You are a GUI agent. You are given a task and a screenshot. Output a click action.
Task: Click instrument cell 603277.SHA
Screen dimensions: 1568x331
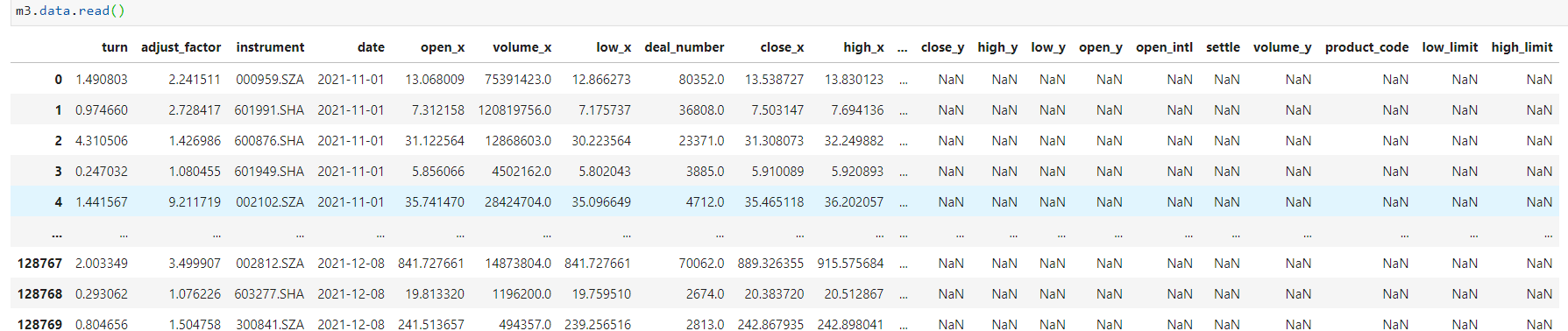tap(269, 294)
